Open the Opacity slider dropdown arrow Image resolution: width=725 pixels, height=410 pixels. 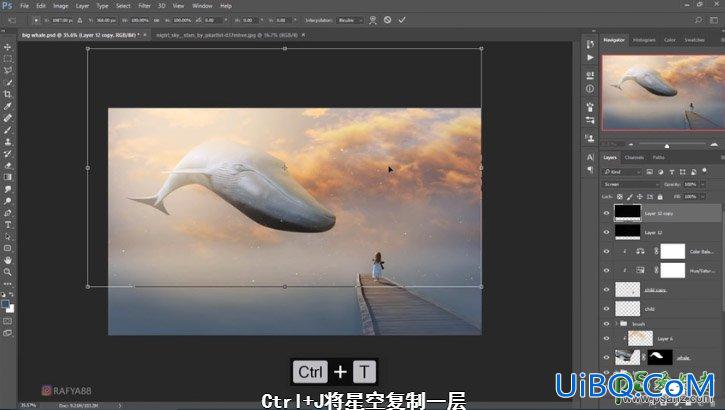pos(703,184)
